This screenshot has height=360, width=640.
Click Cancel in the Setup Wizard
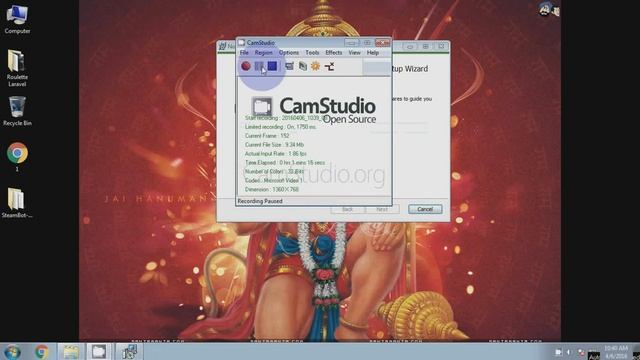(425, 209)
